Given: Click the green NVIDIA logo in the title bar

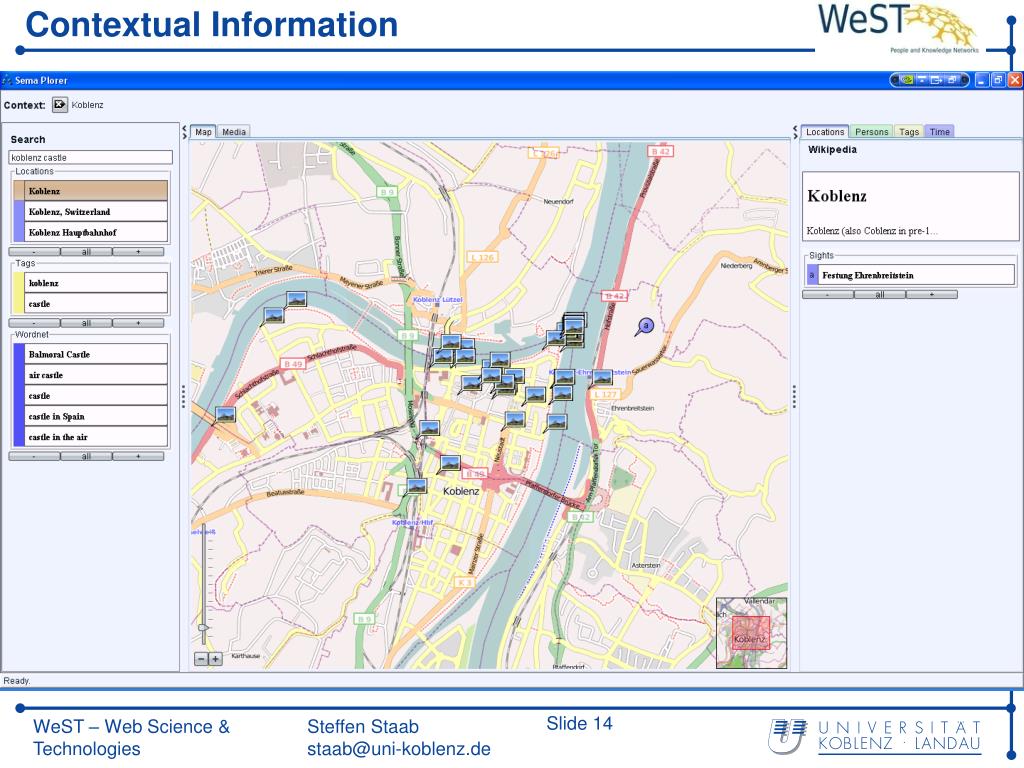Looking at the screenshot, I should point(907,80).
